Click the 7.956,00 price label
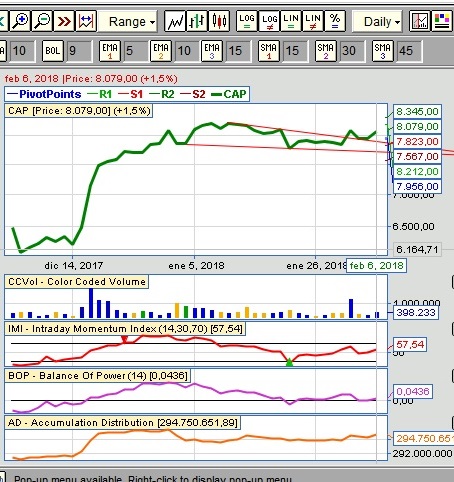 417,186
